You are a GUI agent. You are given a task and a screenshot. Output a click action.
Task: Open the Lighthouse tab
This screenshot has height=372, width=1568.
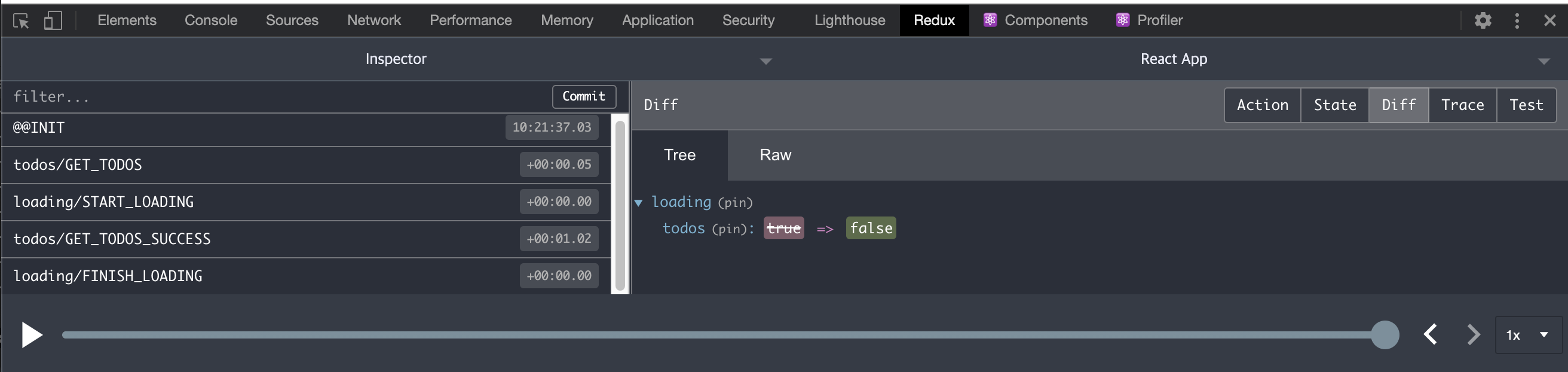[x=850, y=20]
